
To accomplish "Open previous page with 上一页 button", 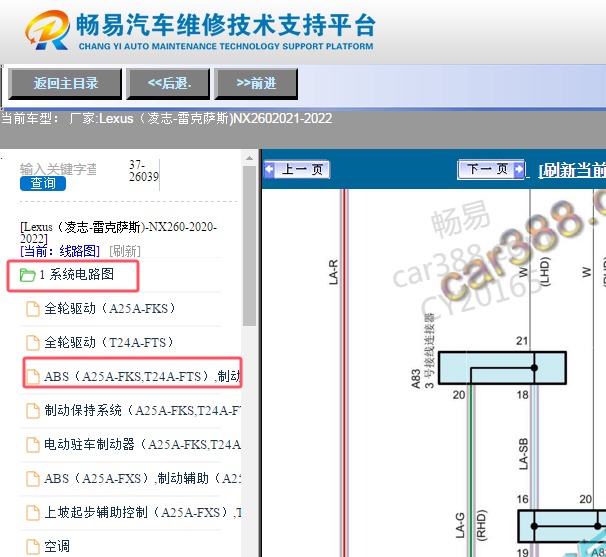I will 297,169.
